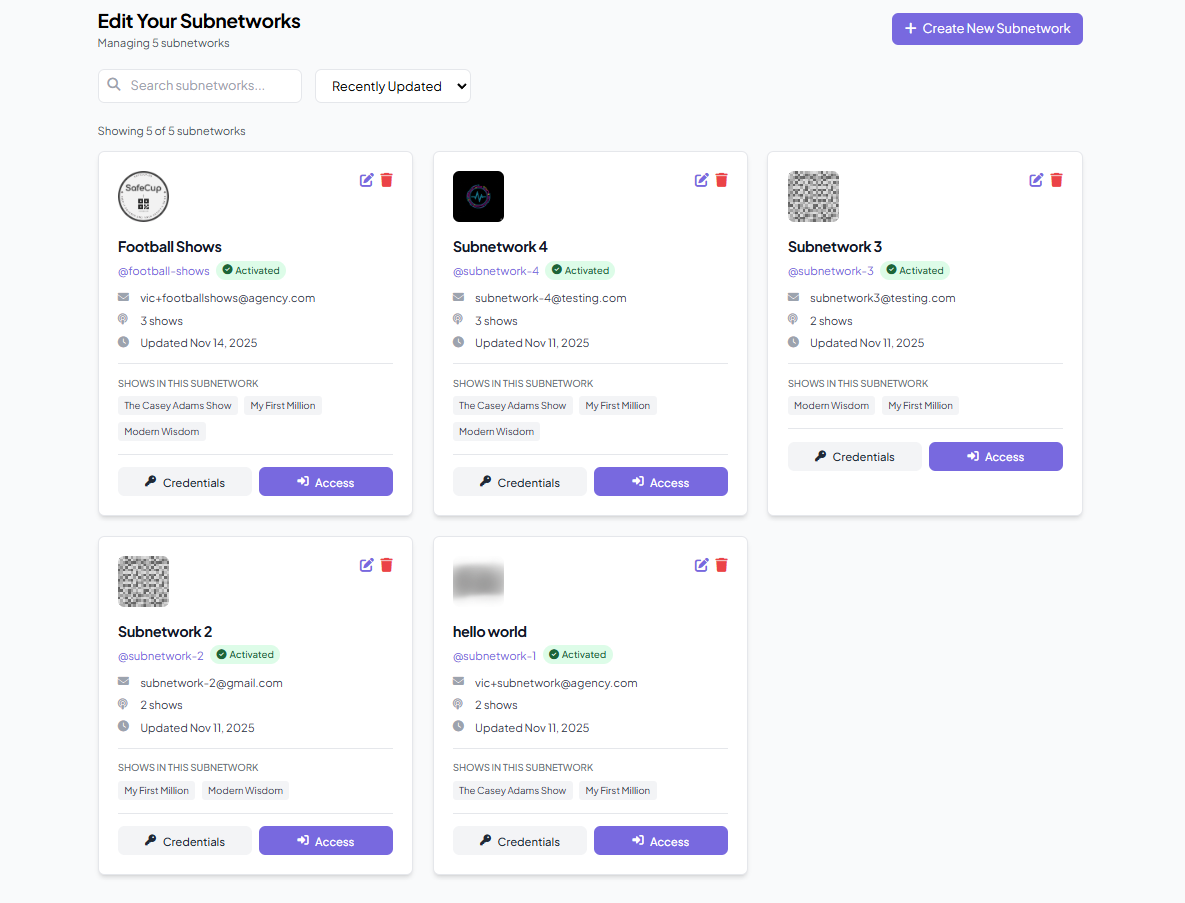Access the Subnetwork 4 account
Image resolution: width=1185 pixels, height=903 pixels.
pyautogui.click(x=660, y=482)
